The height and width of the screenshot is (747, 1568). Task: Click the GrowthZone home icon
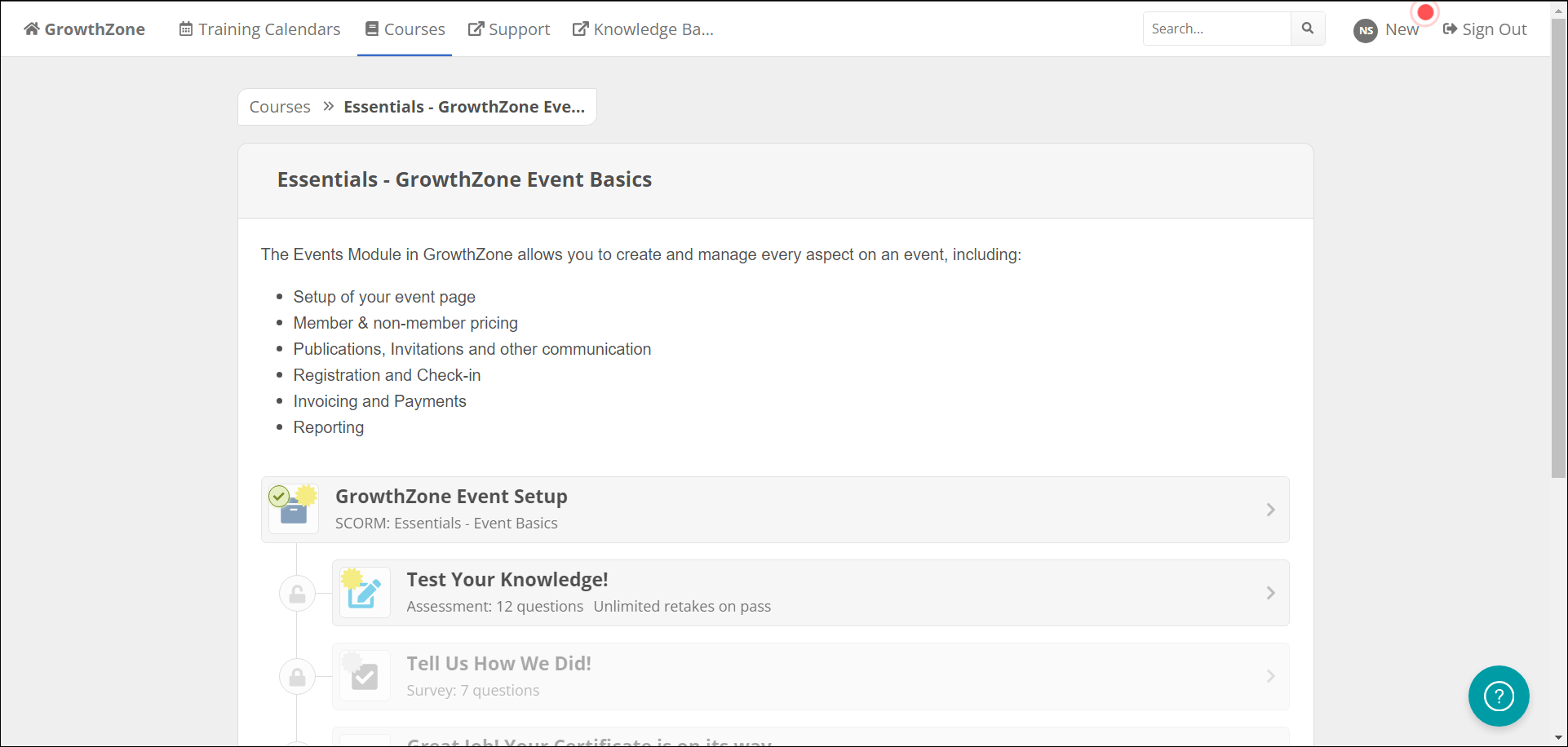click(x=31, y=29)
